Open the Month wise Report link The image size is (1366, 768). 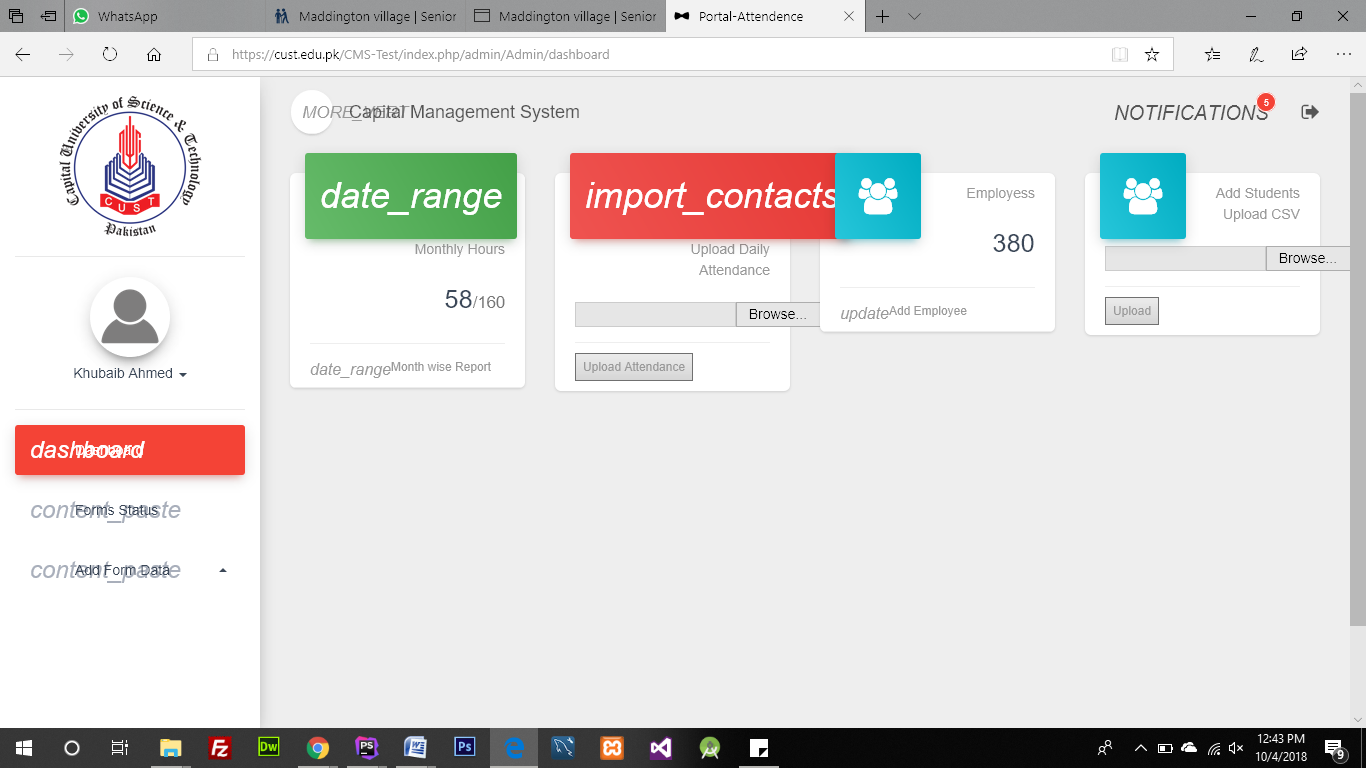tap(440, 367)
